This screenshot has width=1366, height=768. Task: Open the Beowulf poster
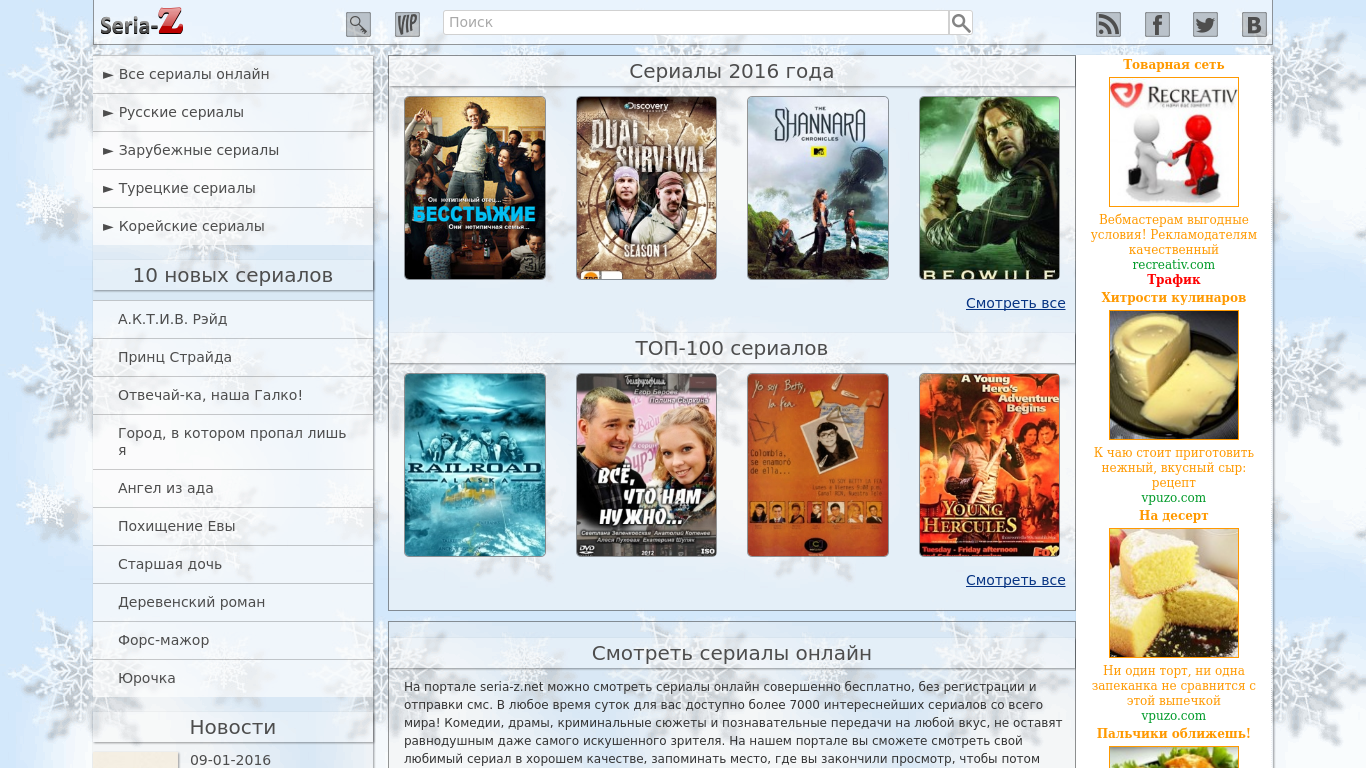point(989,188)
